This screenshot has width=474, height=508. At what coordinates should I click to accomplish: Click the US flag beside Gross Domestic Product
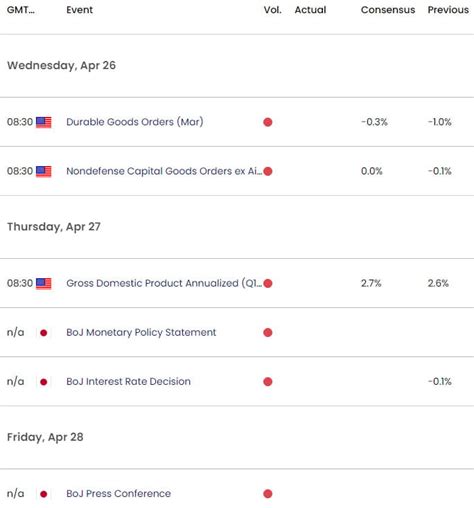click(44, 284)
